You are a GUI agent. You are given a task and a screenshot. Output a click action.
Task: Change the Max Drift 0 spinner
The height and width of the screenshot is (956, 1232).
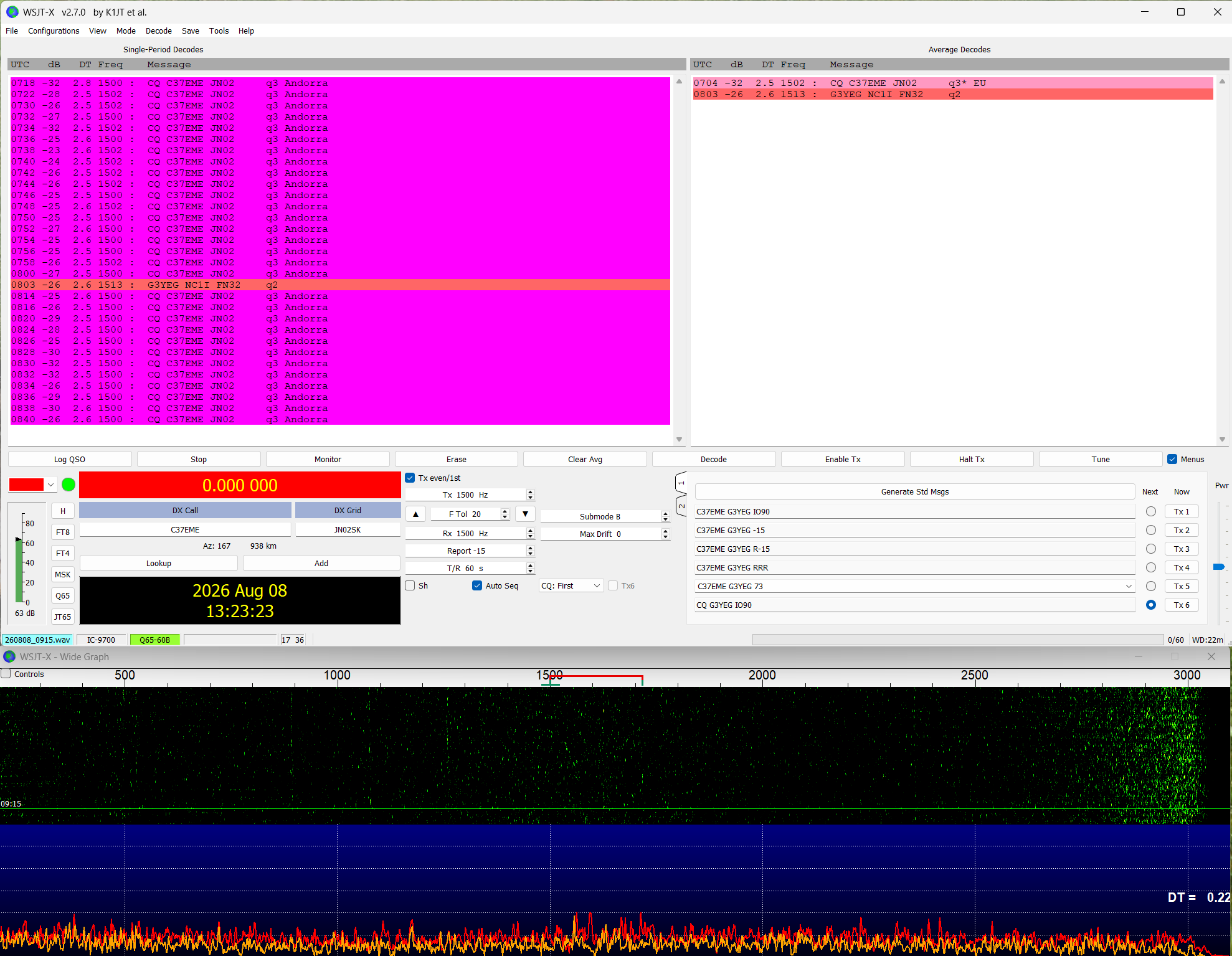coord(665,534)
